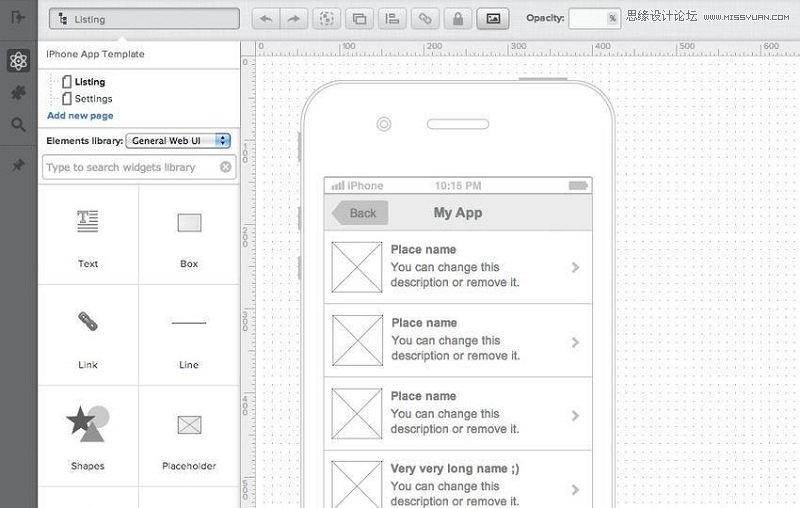Click the group selection toolbar icon

click(x=327, y=19)
